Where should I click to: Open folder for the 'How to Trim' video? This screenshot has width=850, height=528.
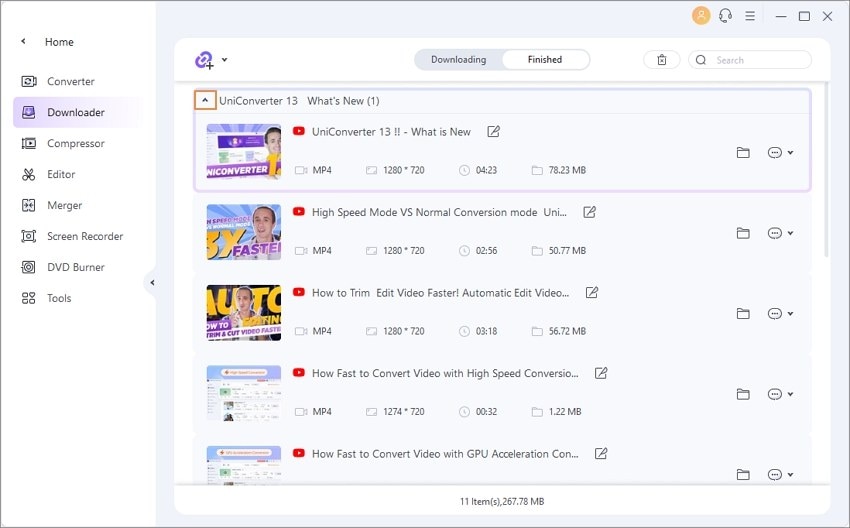(743, 314)
